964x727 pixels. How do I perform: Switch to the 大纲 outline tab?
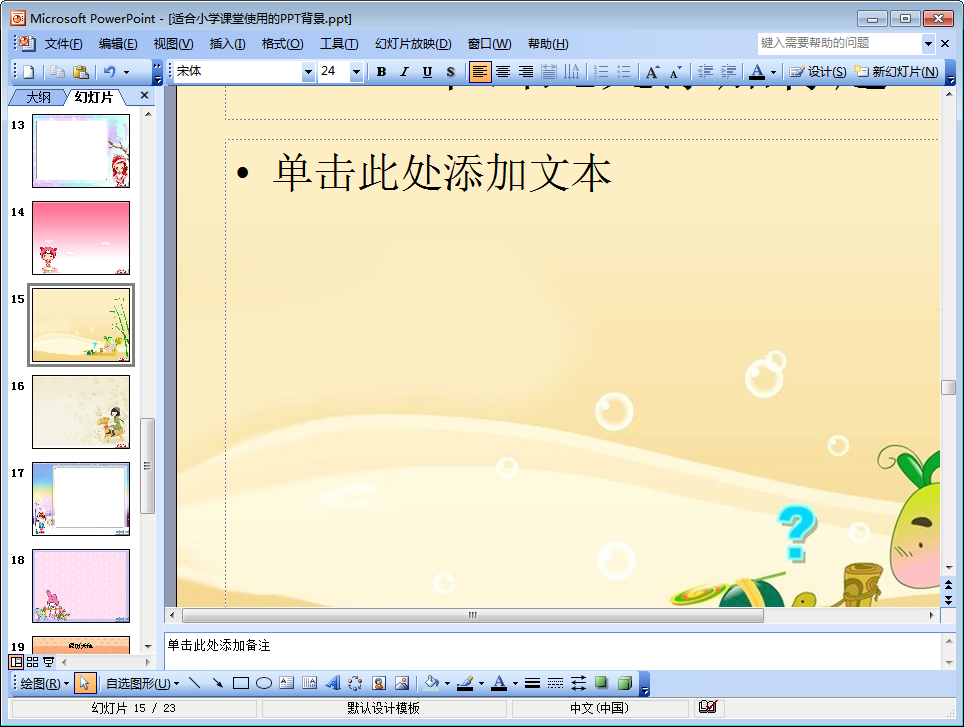click(x=38, y=97)
